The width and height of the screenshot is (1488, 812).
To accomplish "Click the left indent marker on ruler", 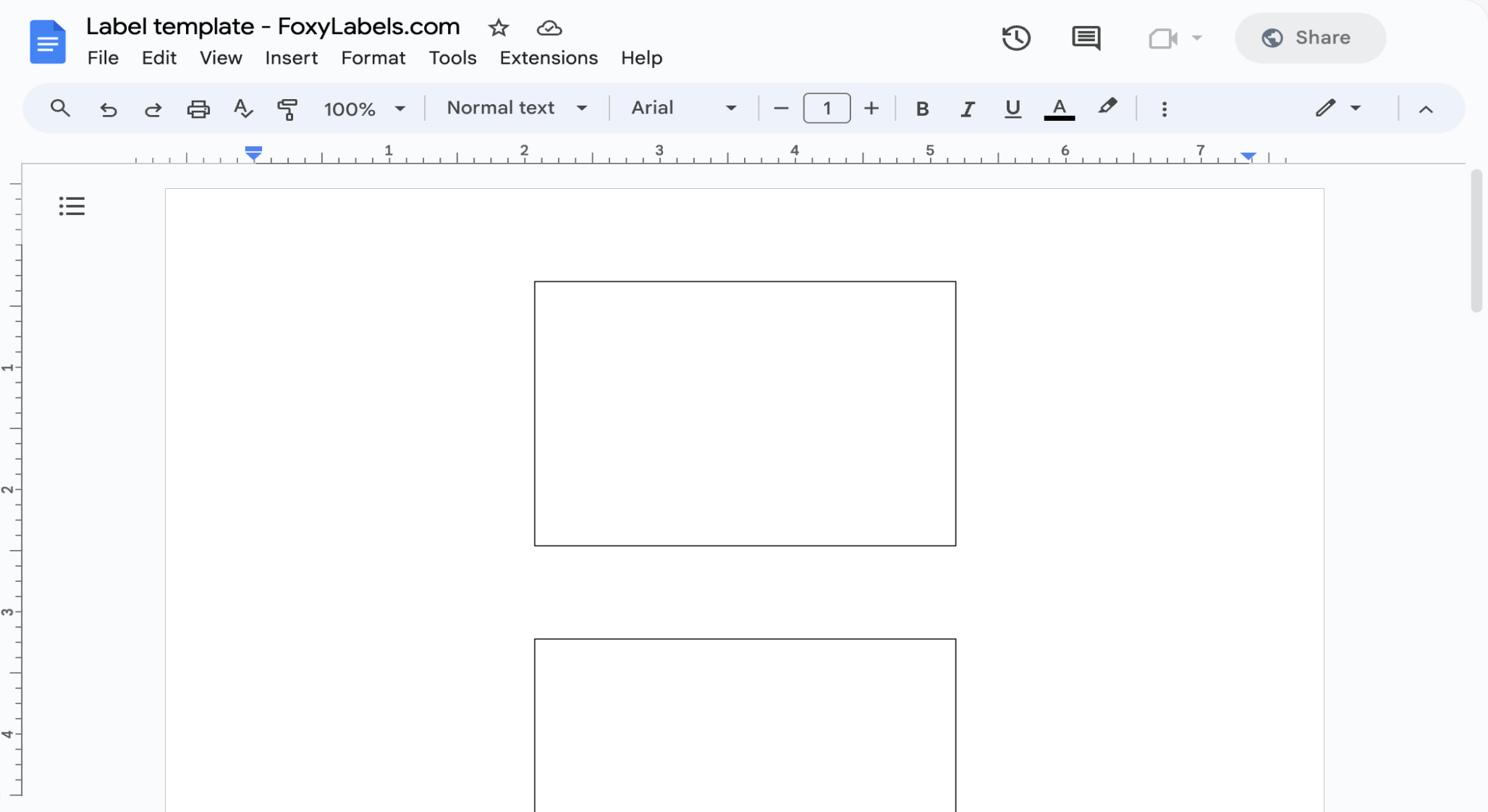I will [253, 153].
